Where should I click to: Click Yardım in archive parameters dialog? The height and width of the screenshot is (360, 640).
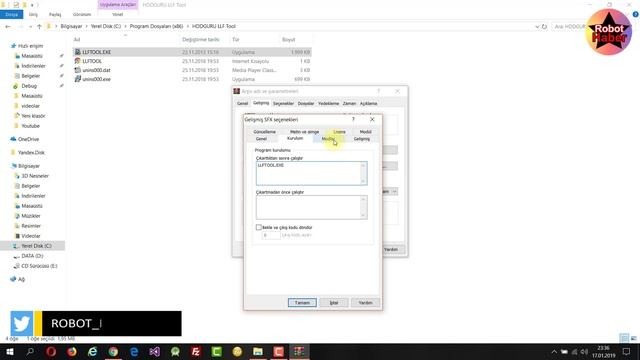(x=391, y=249)
